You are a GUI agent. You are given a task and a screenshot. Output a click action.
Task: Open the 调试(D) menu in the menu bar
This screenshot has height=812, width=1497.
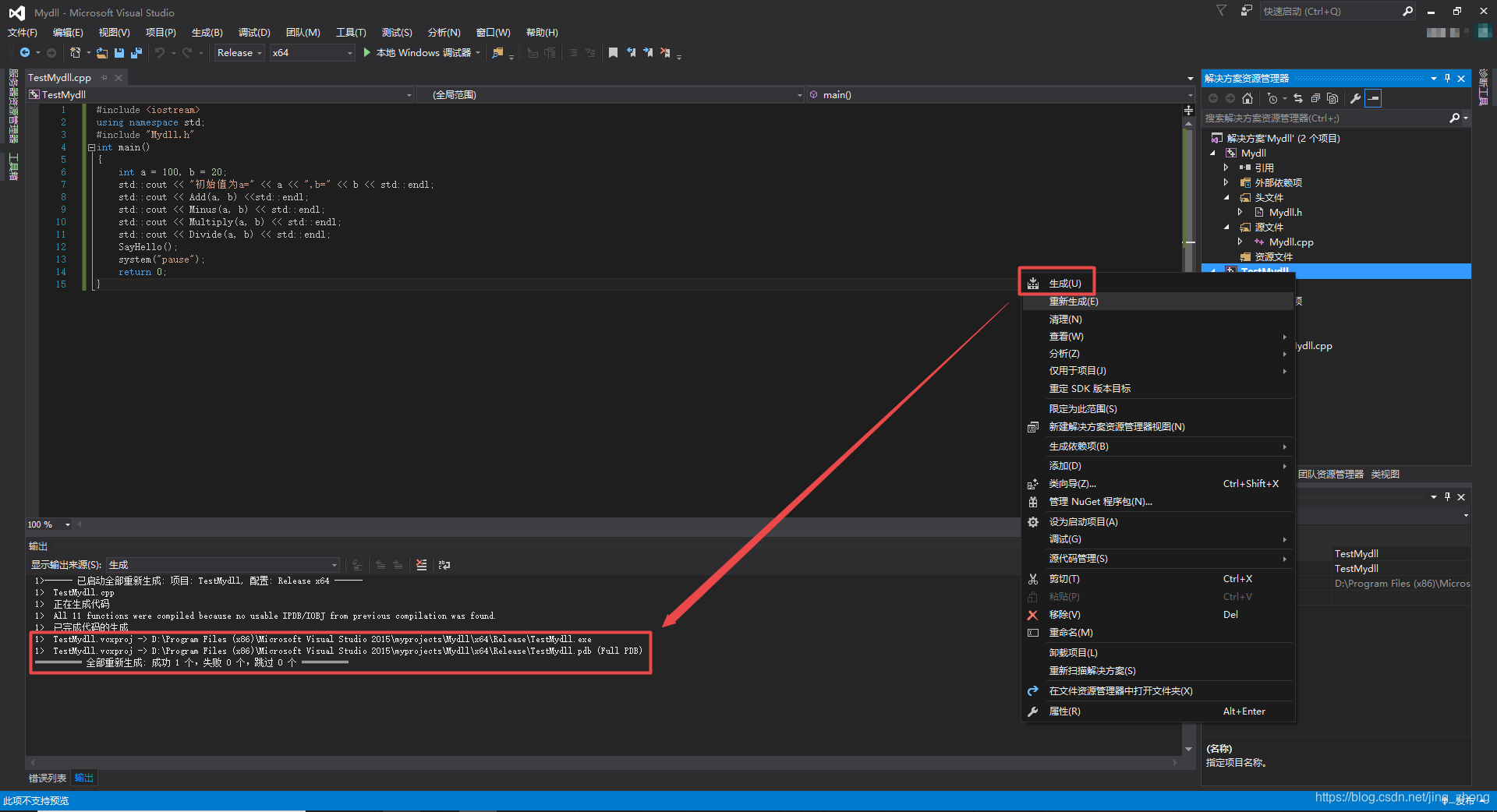(x=254, y=32)
